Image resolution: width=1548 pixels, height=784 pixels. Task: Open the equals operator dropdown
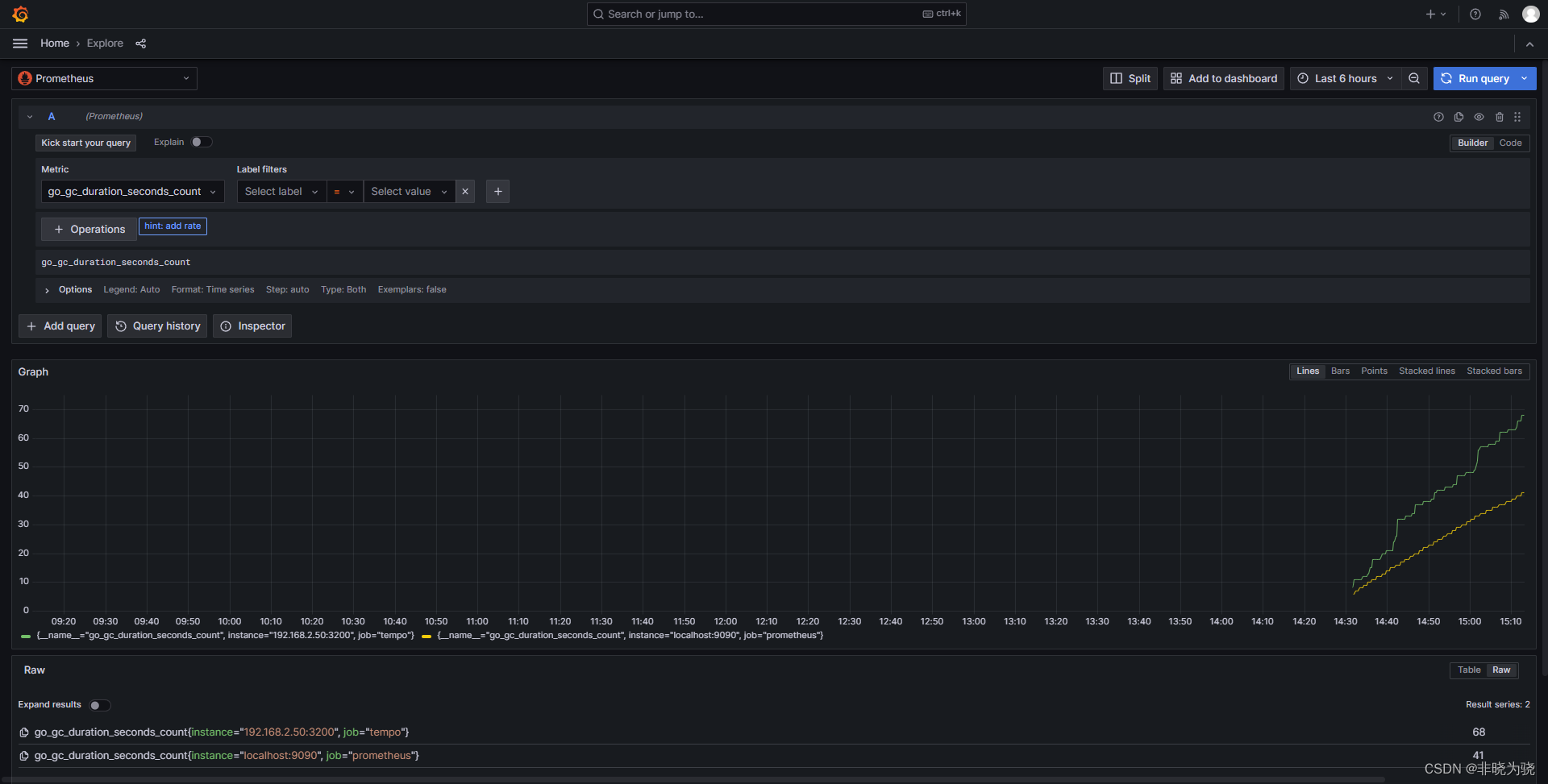344,192
